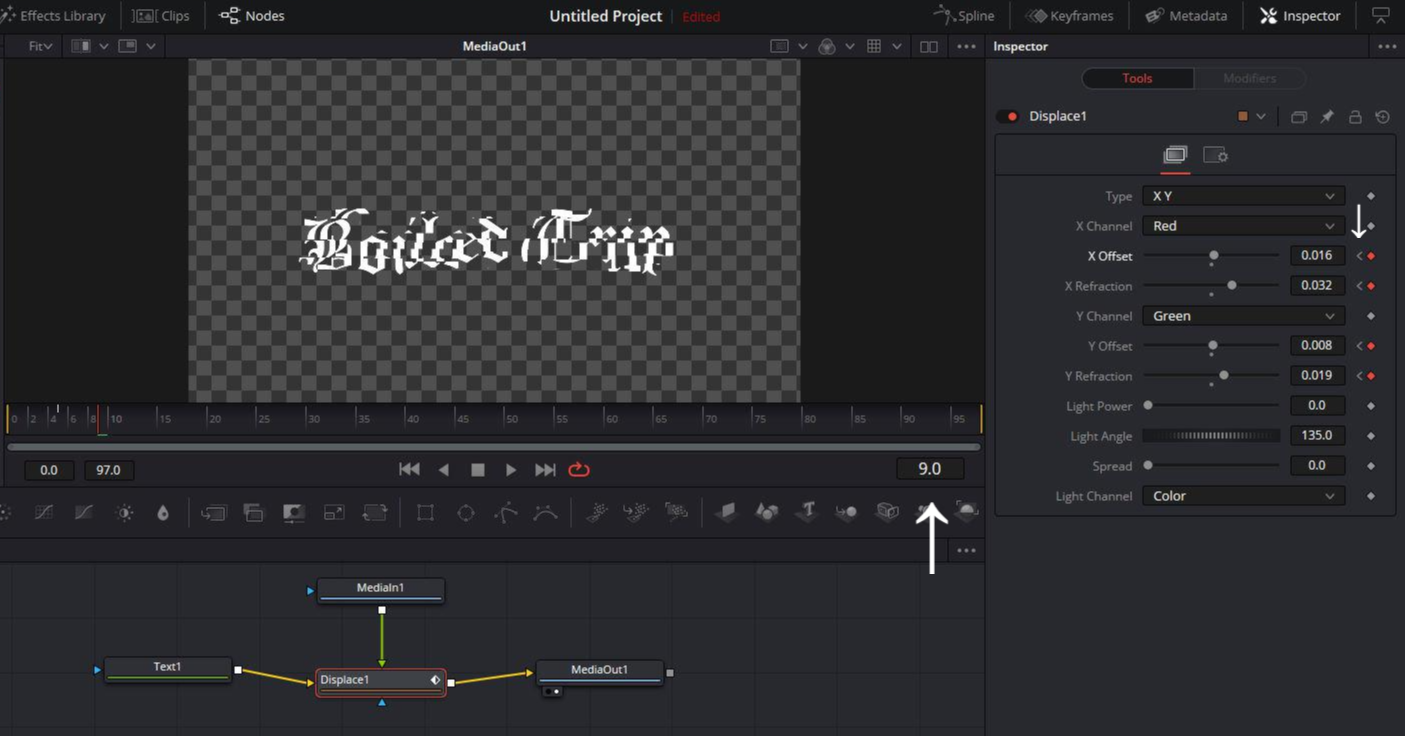Open Displace1 versions icon

pos(1298,117)
